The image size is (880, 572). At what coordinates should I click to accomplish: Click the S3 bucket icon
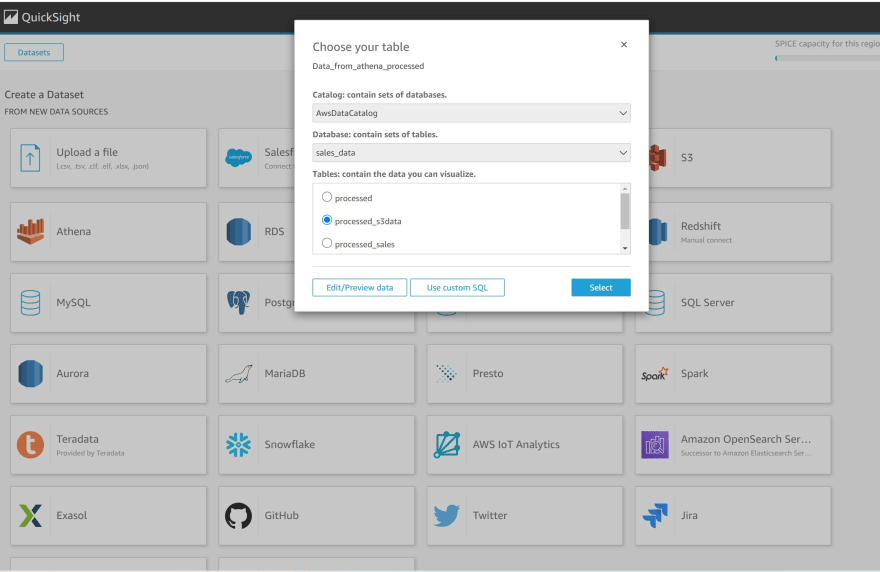[x=658, y=158]
